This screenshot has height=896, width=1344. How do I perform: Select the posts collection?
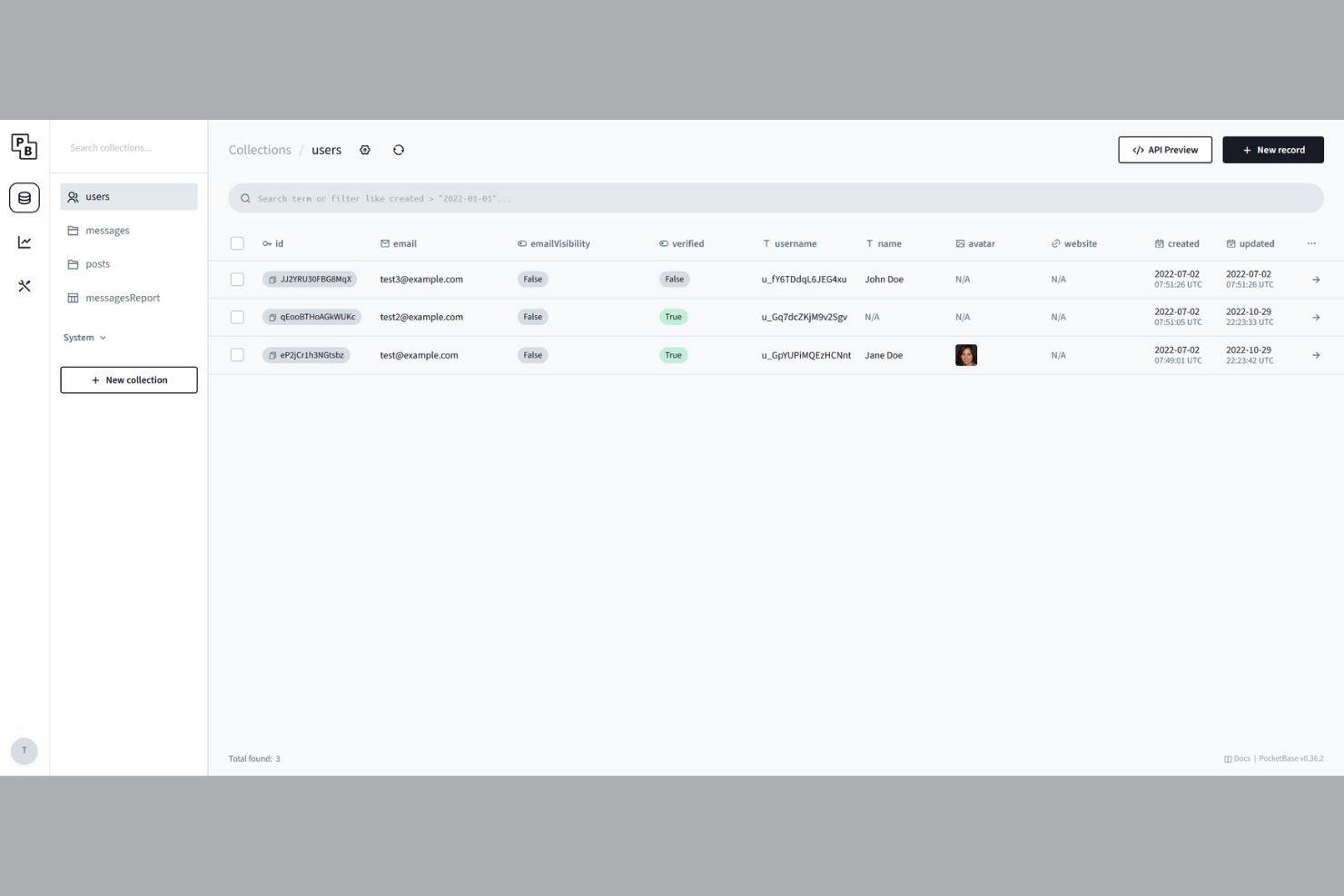click(x=97, y=263)
